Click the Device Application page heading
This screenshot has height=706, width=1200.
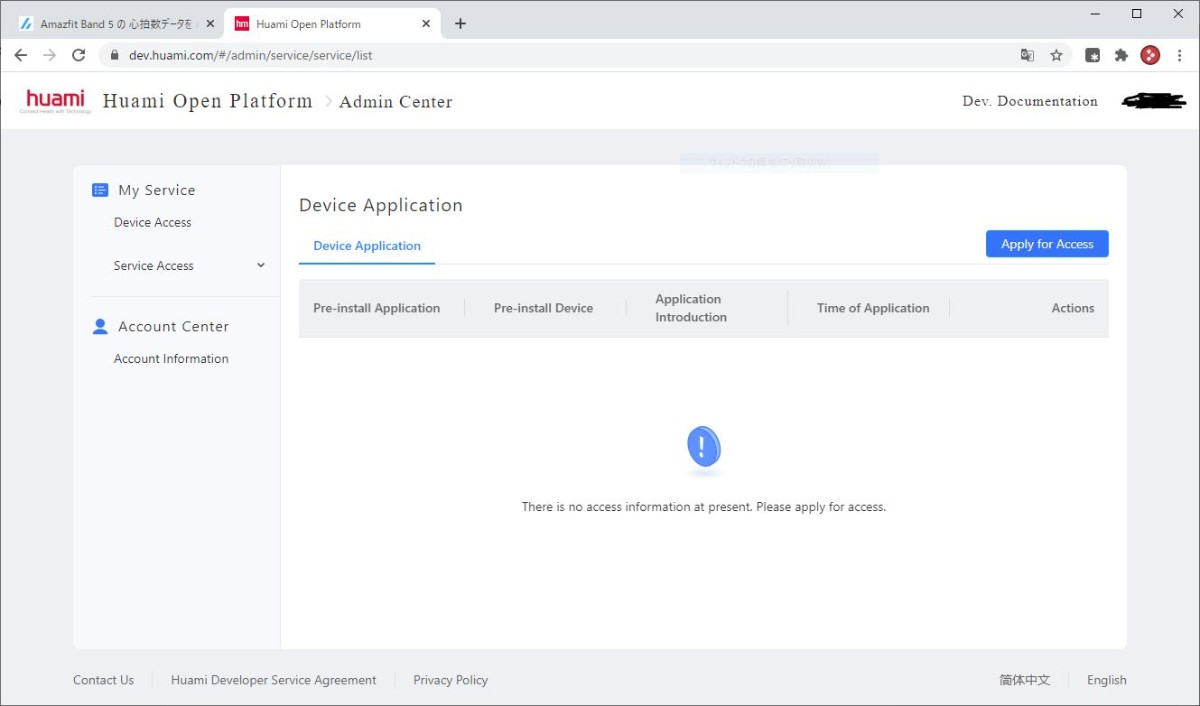[381, 205]
